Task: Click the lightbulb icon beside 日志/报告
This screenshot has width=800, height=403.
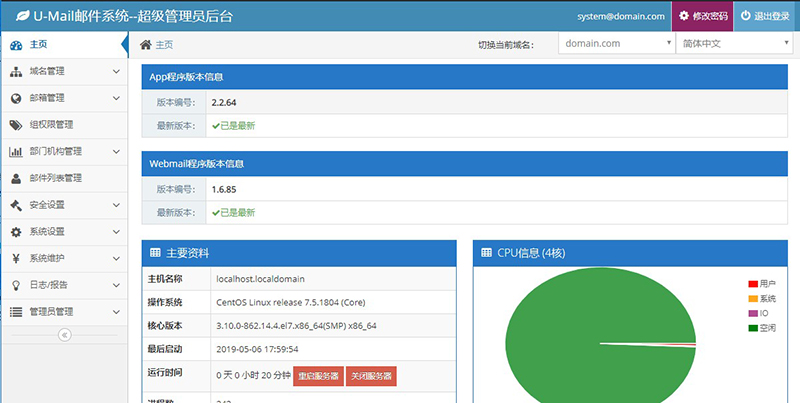Action: pyautogui.click(x=16, y=285)
